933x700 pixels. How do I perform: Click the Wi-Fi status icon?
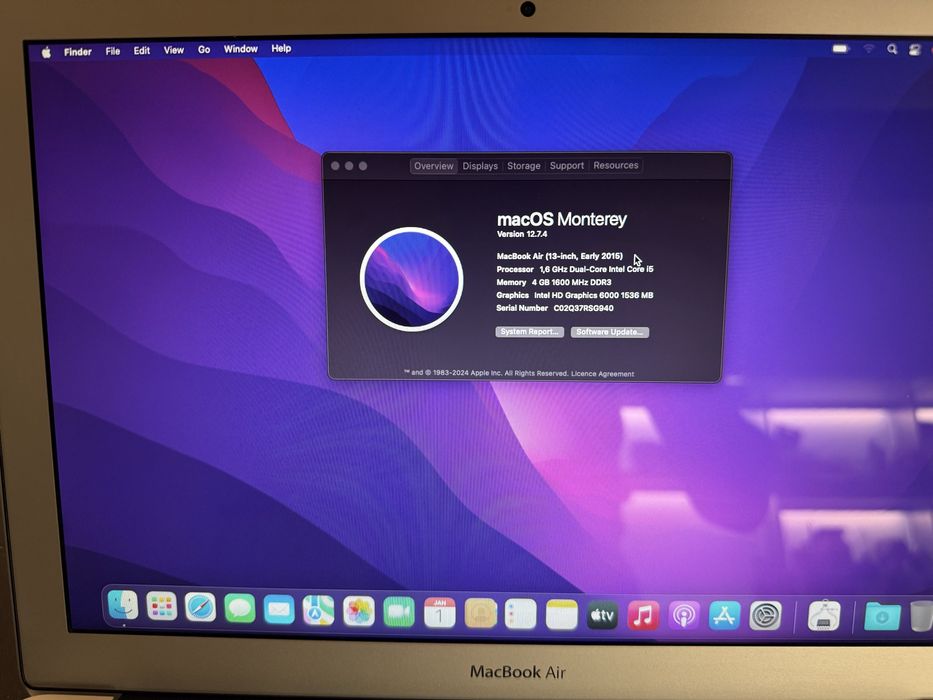tap(869, 49)
